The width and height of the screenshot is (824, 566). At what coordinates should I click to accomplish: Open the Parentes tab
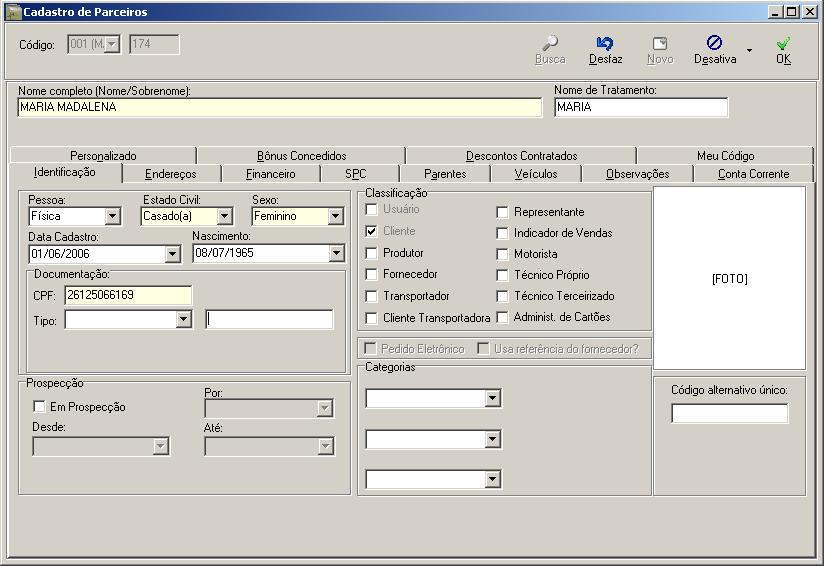click(x=445, y=174)
